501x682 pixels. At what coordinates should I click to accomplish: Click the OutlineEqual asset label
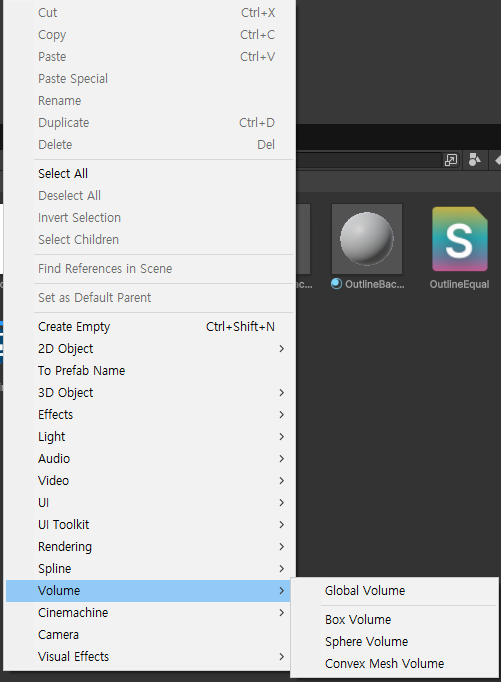459,284
